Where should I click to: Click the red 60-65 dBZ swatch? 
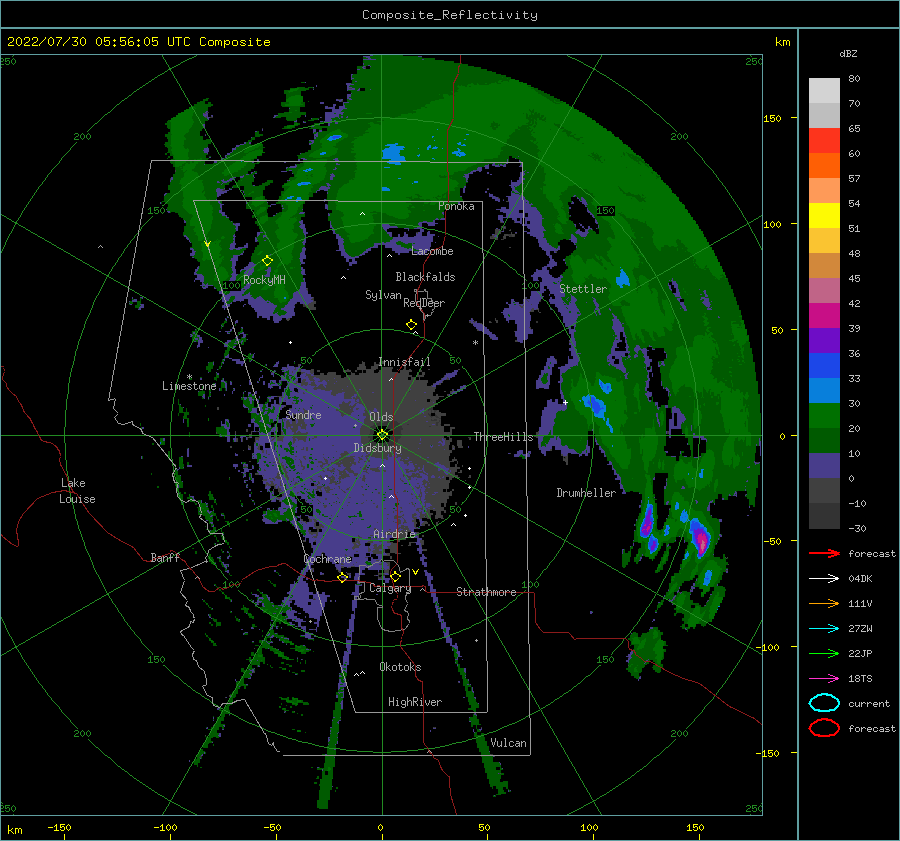click(824, 141)
